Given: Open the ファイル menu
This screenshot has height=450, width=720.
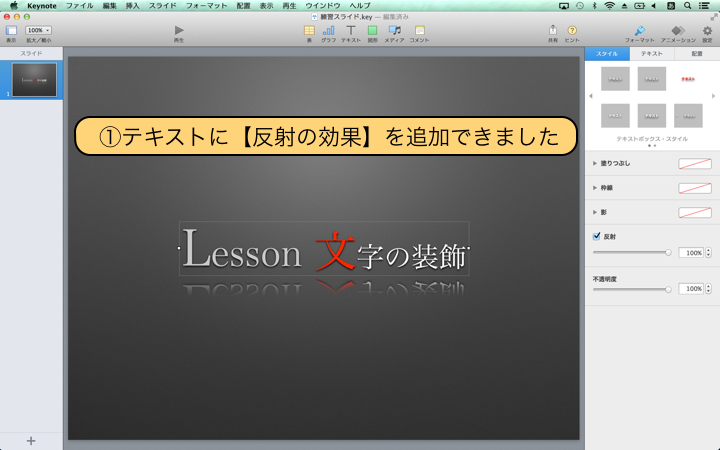Looking at the screenshot, I should [x=79, y=6].
